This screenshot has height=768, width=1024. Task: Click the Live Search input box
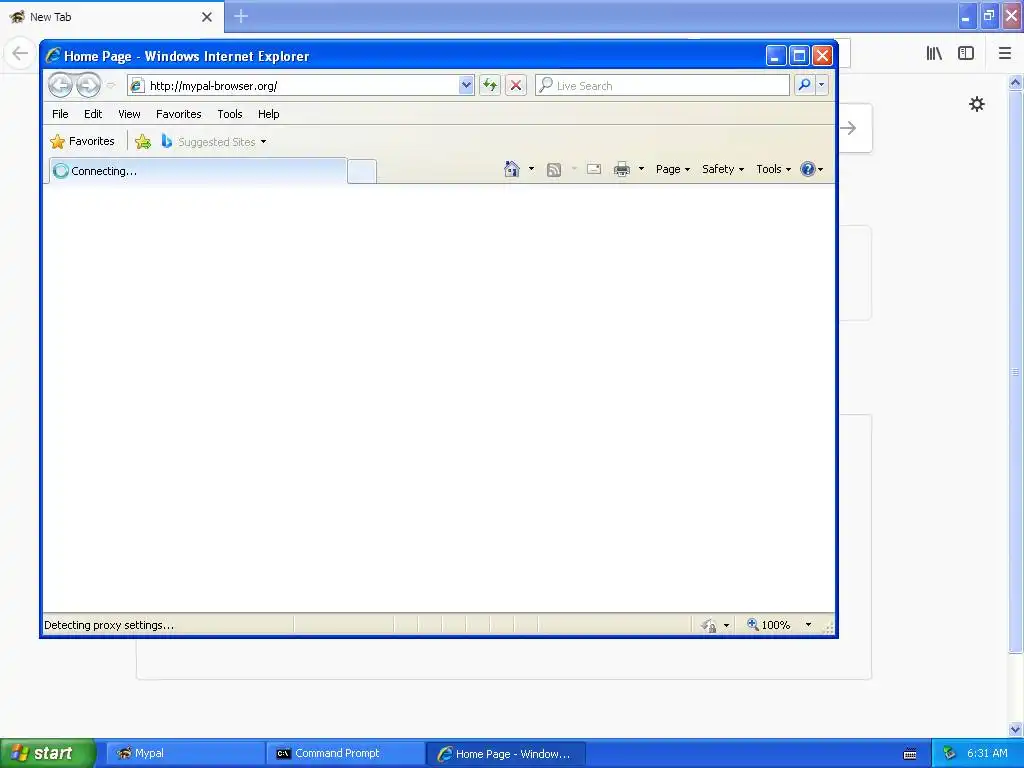[662, 86]
